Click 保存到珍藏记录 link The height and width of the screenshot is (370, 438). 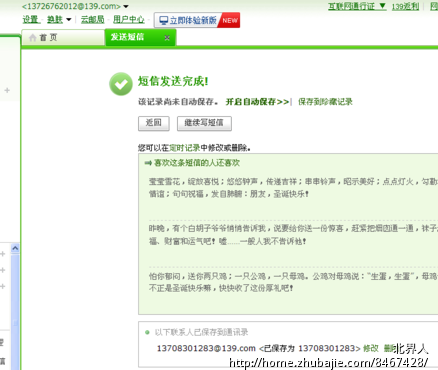click(x=325, y=102)
